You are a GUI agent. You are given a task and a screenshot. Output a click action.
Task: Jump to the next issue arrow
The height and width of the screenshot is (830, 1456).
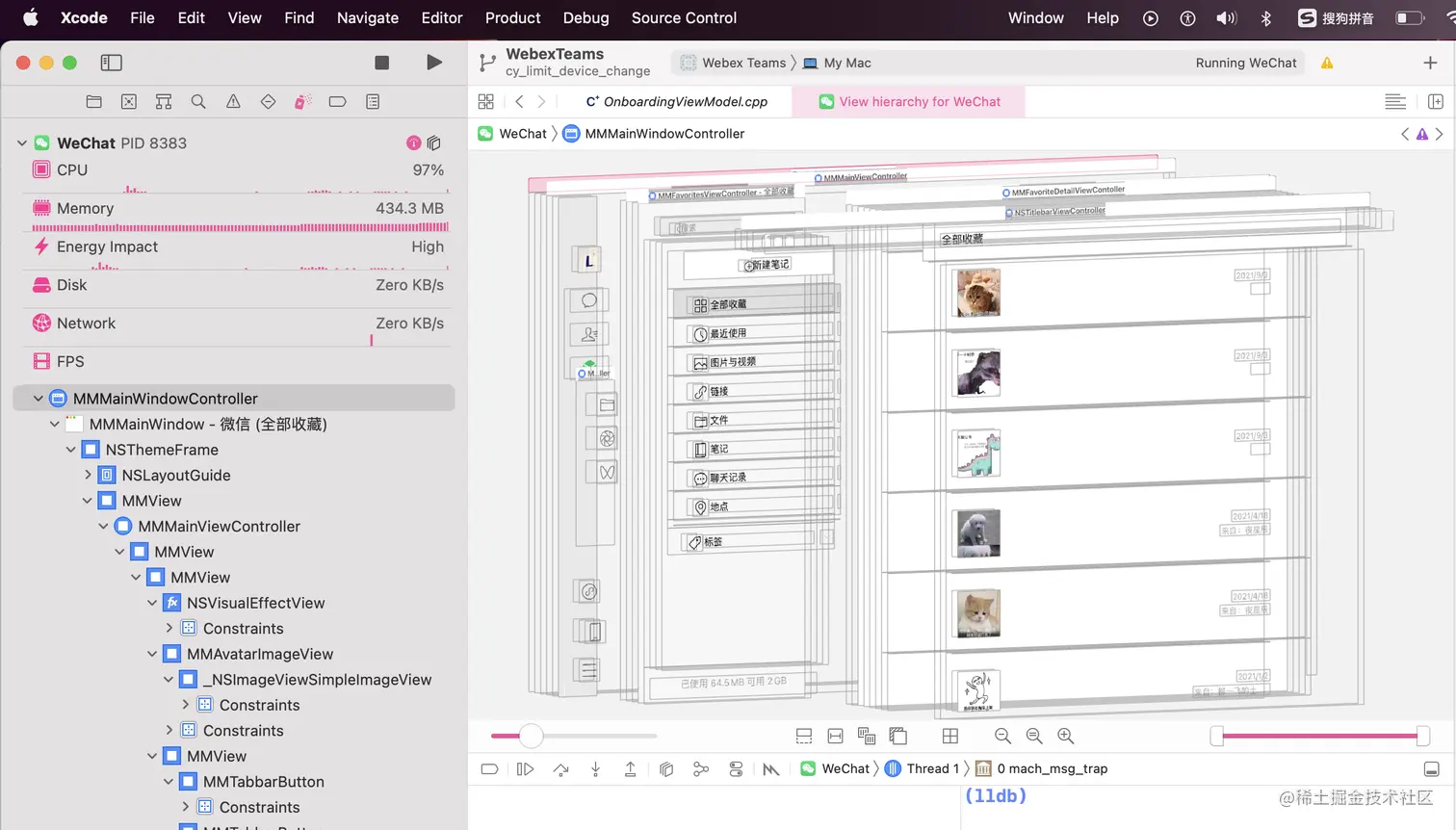pos(1440,134)
